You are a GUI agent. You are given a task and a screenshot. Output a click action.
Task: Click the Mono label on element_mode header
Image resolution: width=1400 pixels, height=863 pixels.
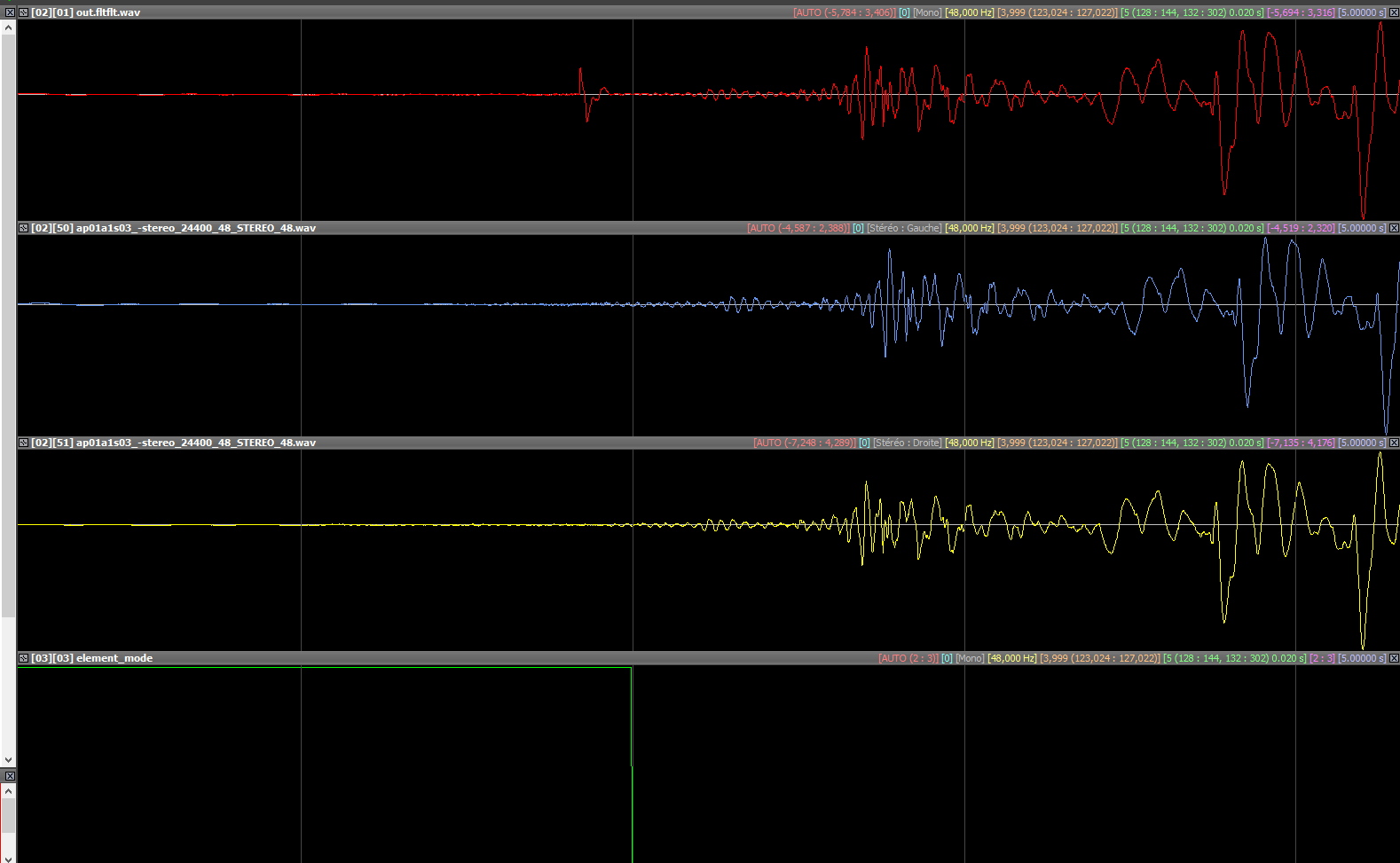point(970,658)
